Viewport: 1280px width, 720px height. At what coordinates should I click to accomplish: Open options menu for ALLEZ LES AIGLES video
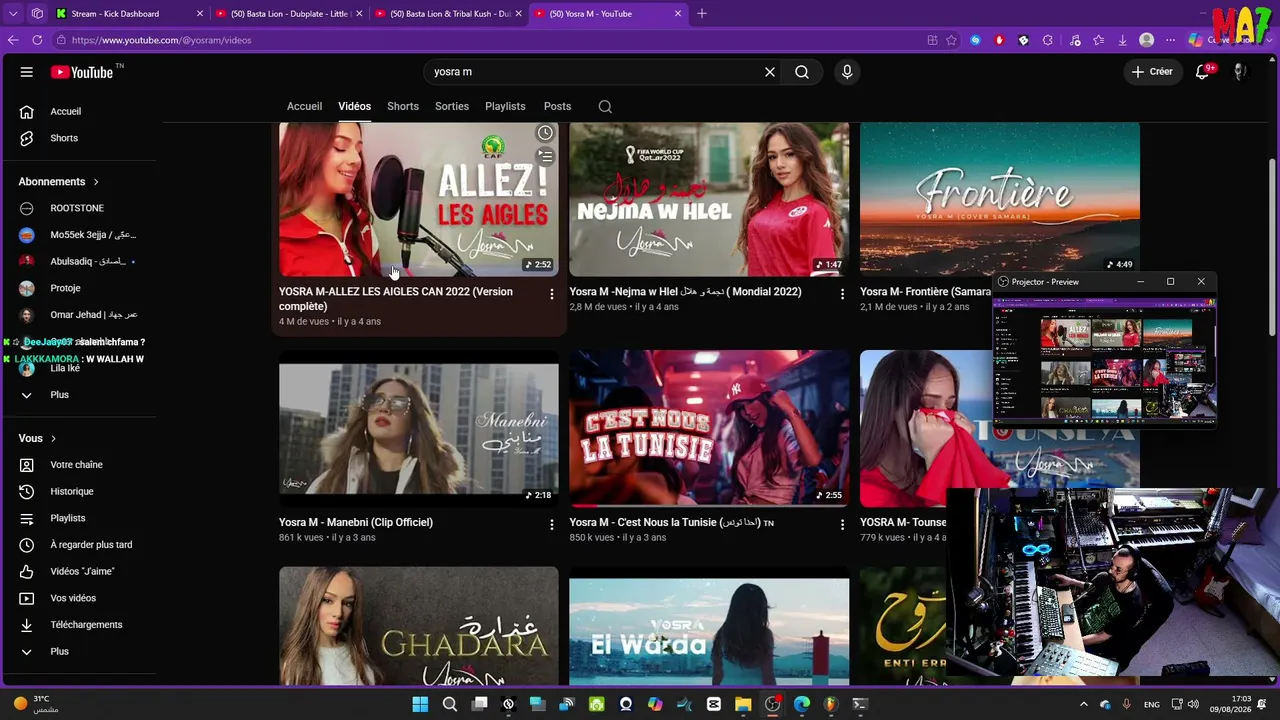[x=551, y=294]
